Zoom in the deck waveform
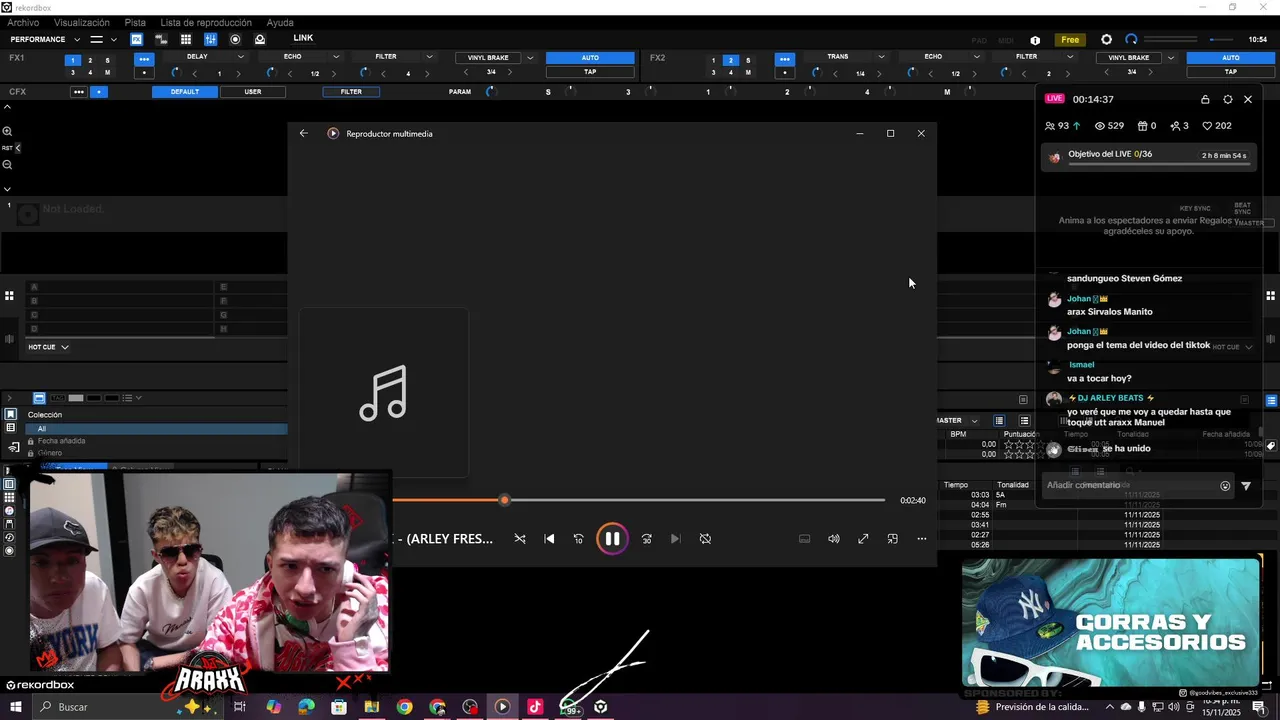 click(x=7, y=131)
